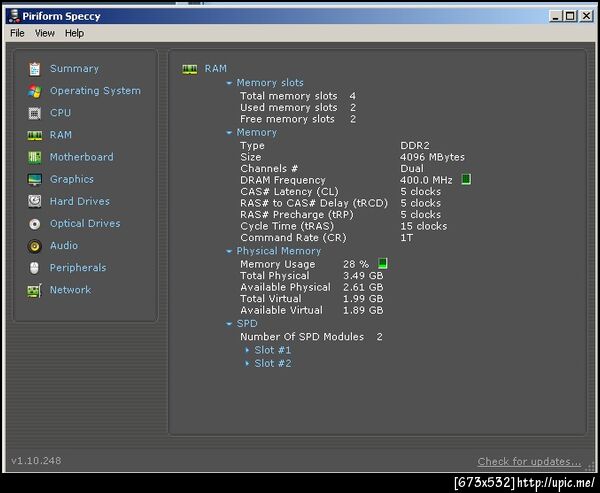600x493 pixels.
Task: Click the Used memory slots row
Action: pyautogui.click(x=298, y=108)
